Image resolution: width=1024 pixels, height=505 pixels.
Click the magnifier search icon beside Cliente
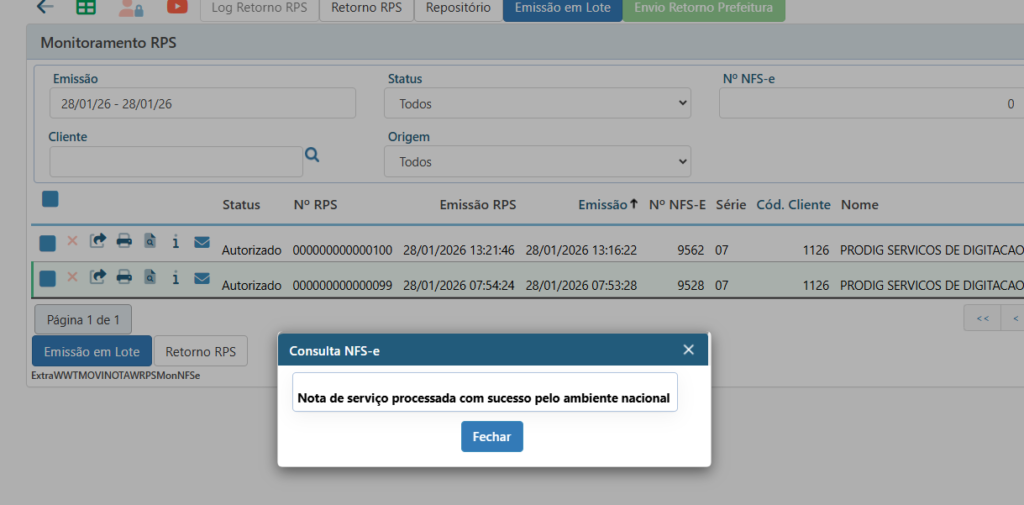tap(312, 155)
